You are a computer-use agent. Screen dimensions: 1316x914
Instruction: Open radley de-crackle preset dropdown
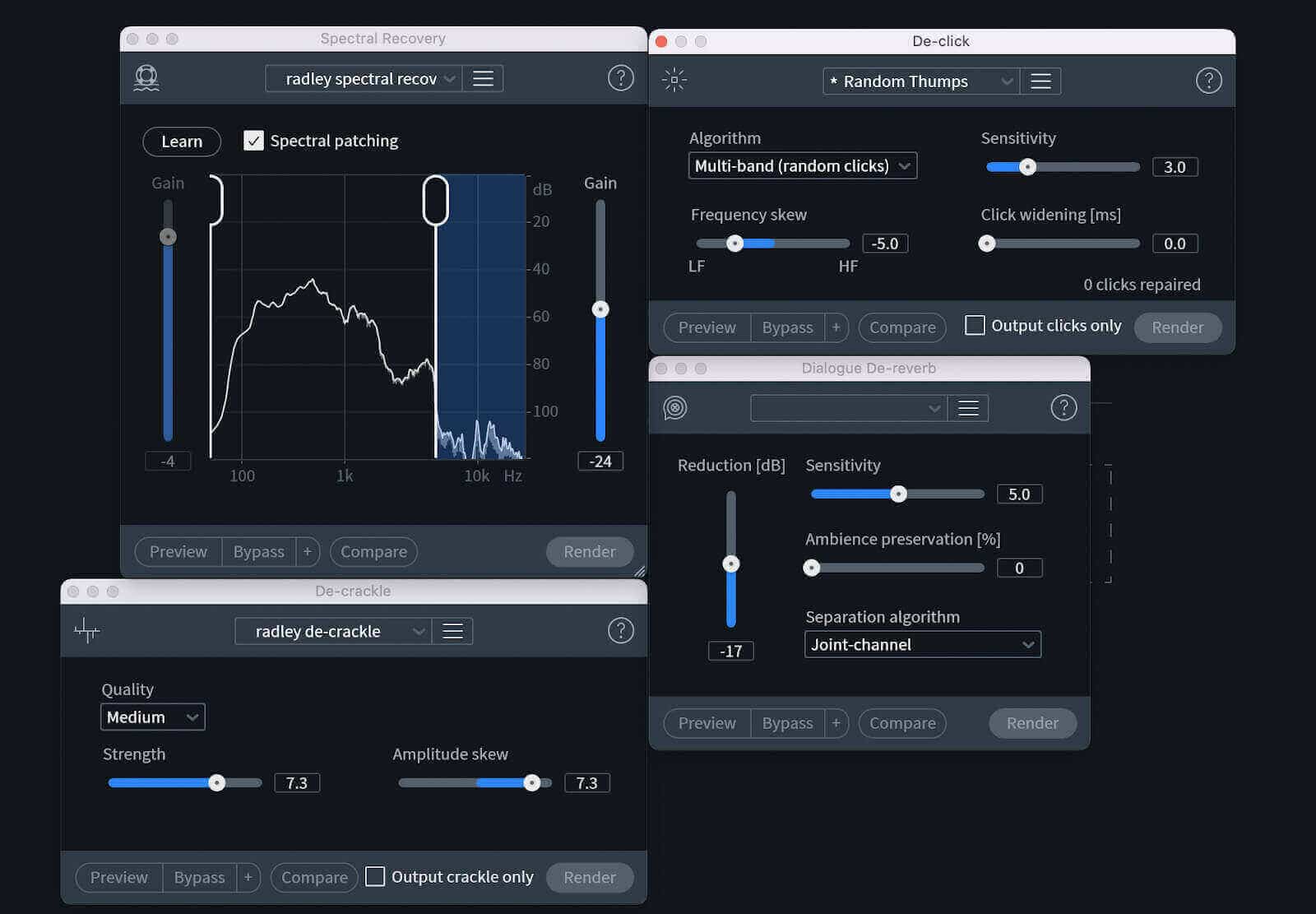click(x=333, y=631)
